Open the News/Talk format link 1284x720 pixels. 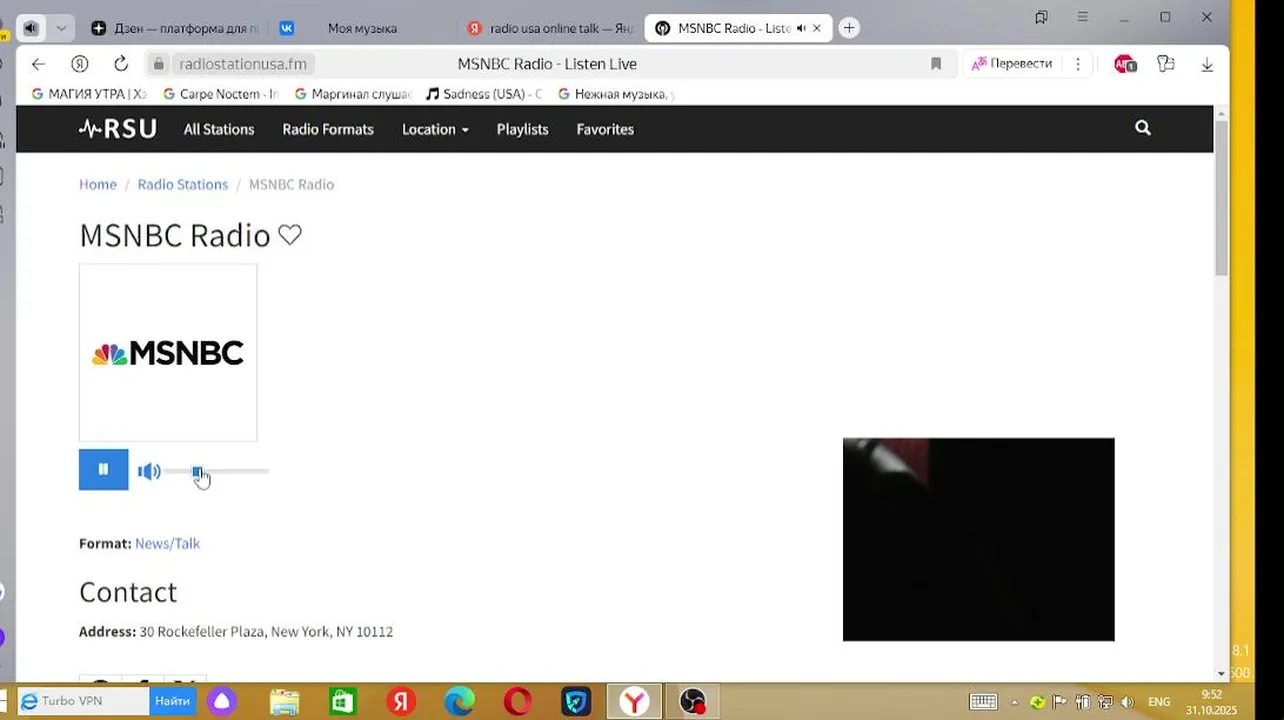[x=167, y=543]
